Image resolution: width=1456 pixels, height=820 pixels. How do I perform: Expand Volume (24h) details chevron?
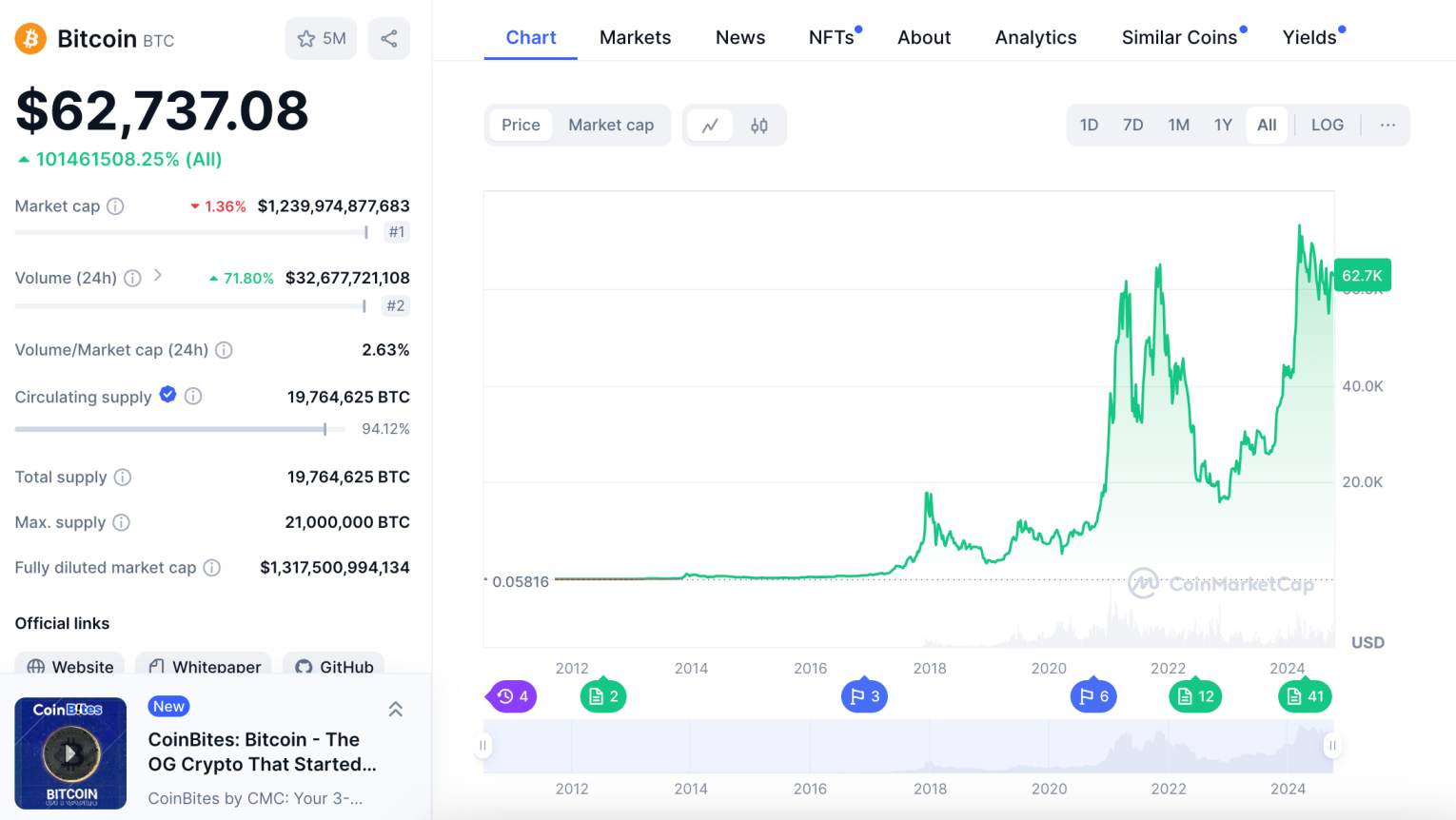tap(158, 276)
